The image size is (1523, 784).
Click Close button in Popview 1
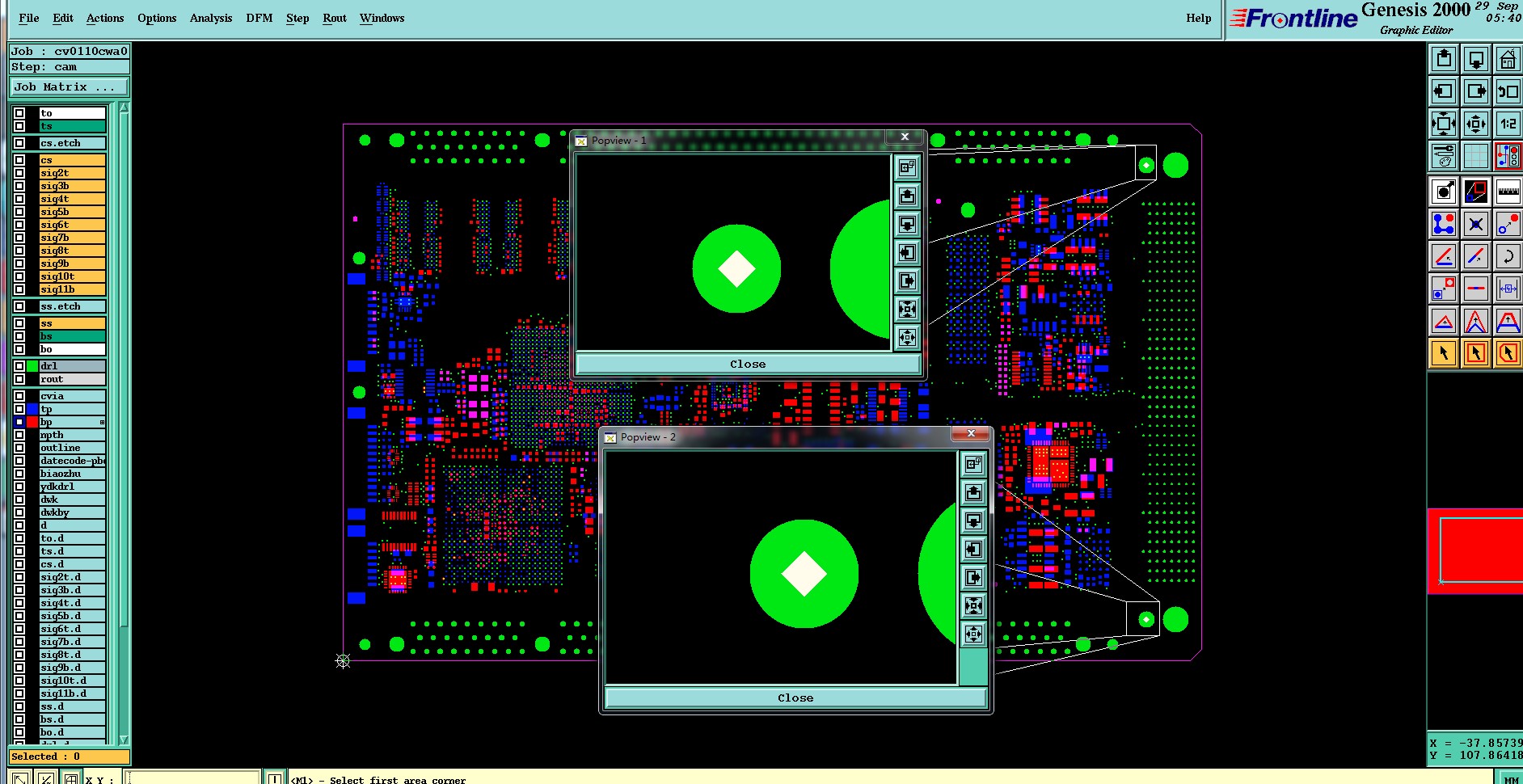[748, 364]
